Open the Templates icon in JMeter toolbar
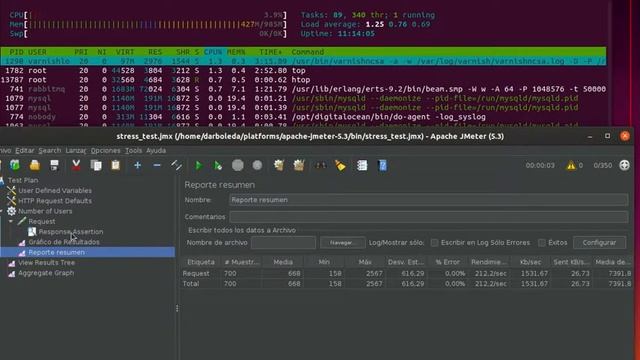The width and height of the screenshot is (640, 360). [x=15, y=165]
